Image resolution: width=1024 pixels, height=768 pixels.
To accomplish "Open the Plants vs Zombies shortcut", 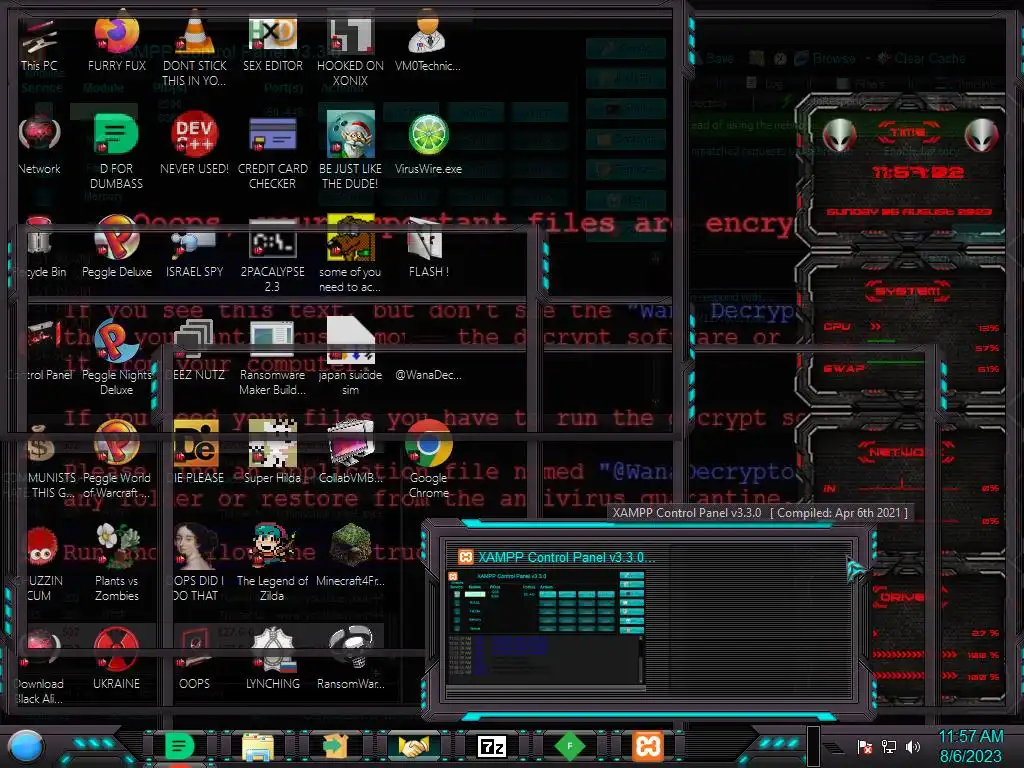I will pyautogui.click(x=117, y=563).
